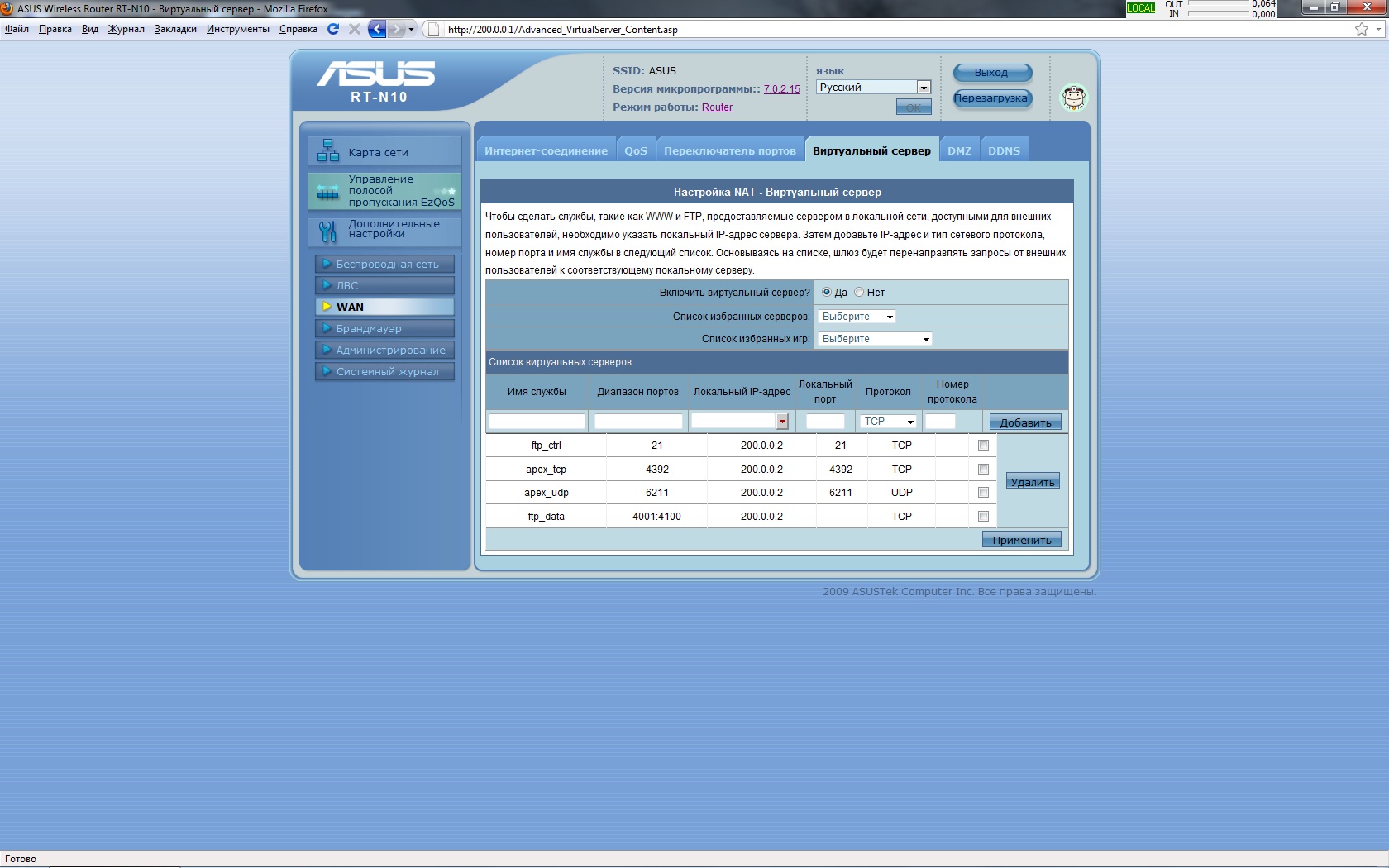
Task: Expand the favorite servers list dropdown
Action: [x=857, y=317]
